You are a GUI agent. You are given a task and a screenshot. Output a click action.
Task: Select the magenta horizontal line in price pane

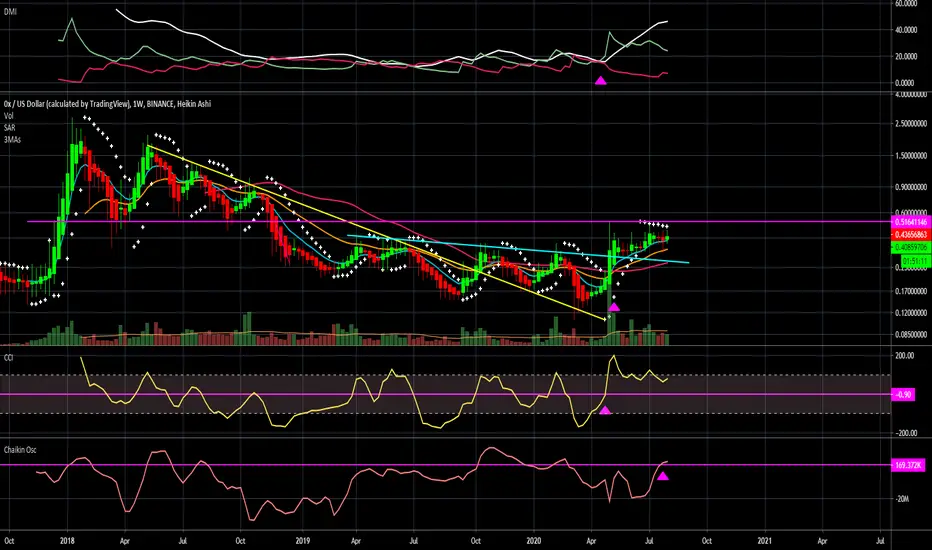[x=459, y=222]
